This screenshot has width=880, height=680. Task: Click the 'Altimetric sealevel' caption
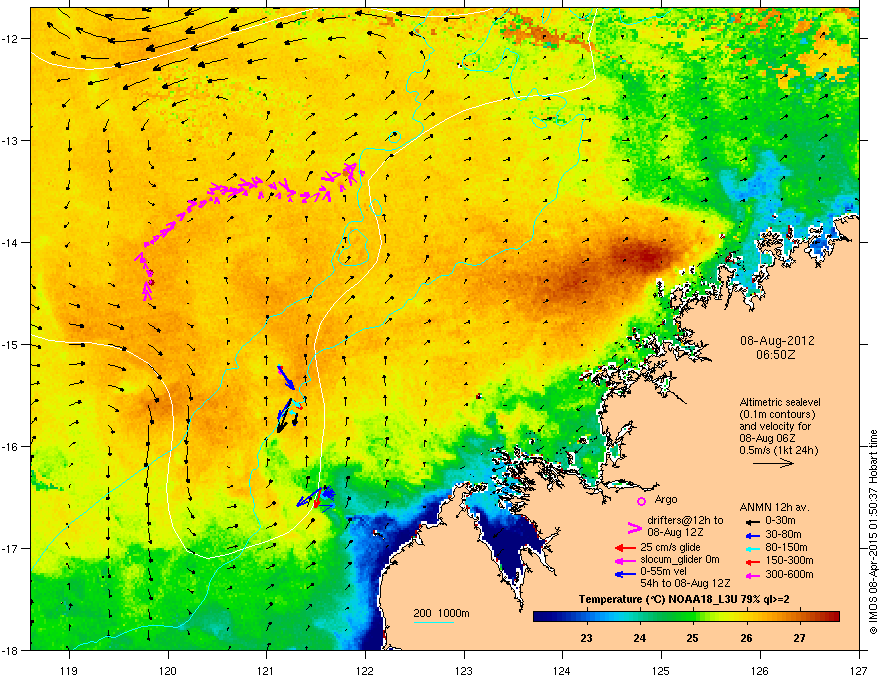(780, 402)
